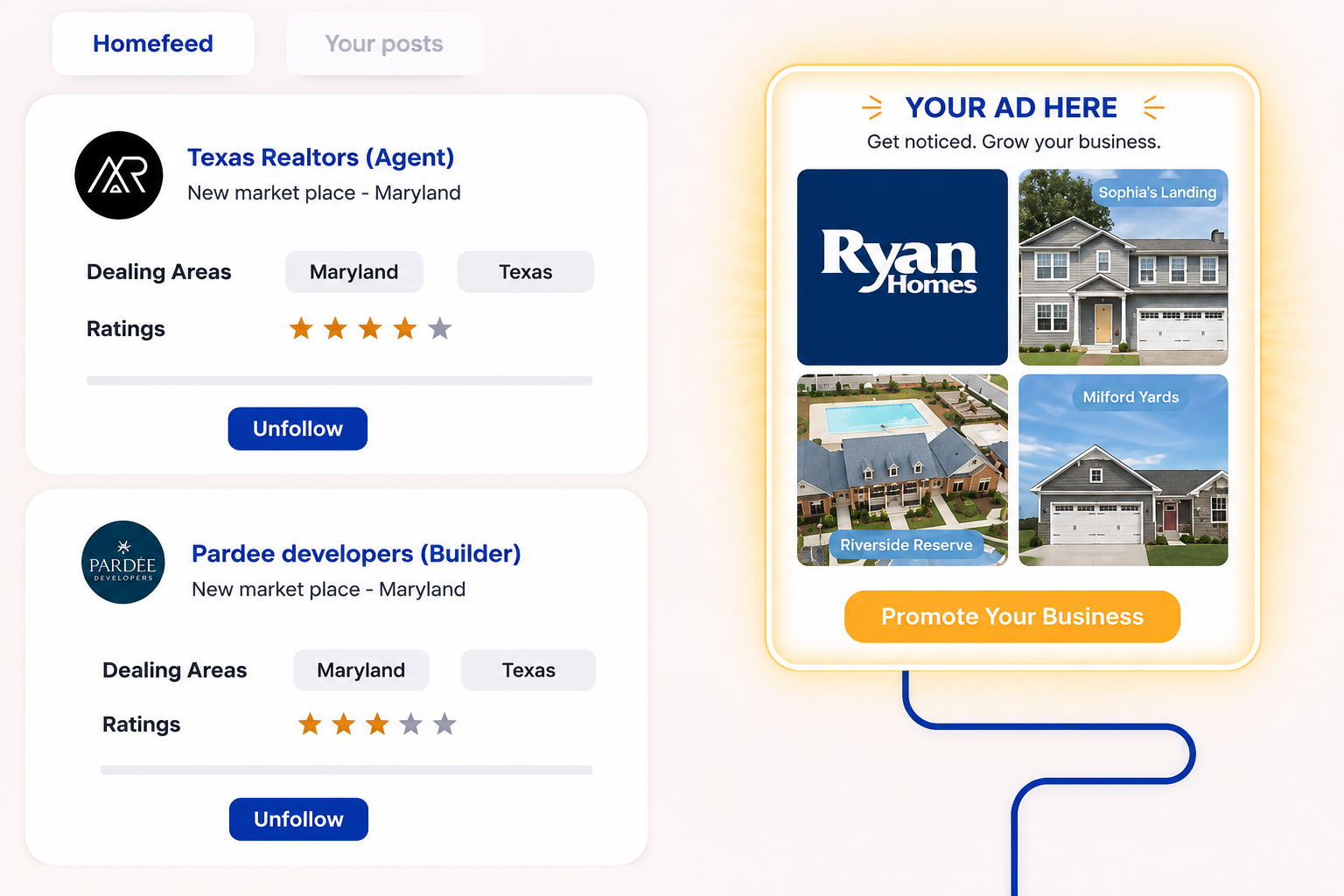The image size is (1344, 896).
Task: Click the Riverside Reserve label
Action: point(906,545)
